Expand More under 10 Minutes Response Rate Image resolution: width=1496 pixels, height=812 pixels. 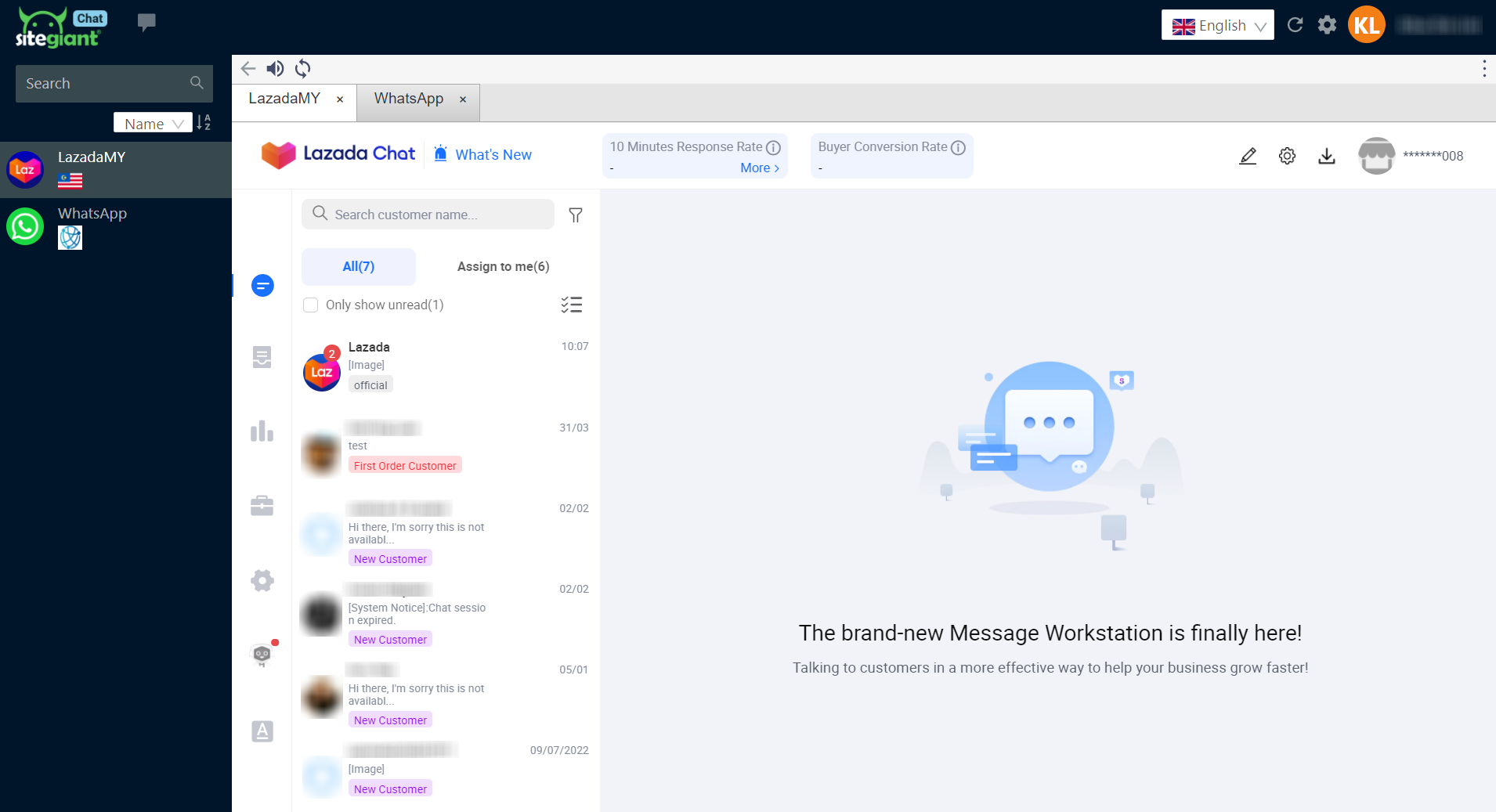759,168
